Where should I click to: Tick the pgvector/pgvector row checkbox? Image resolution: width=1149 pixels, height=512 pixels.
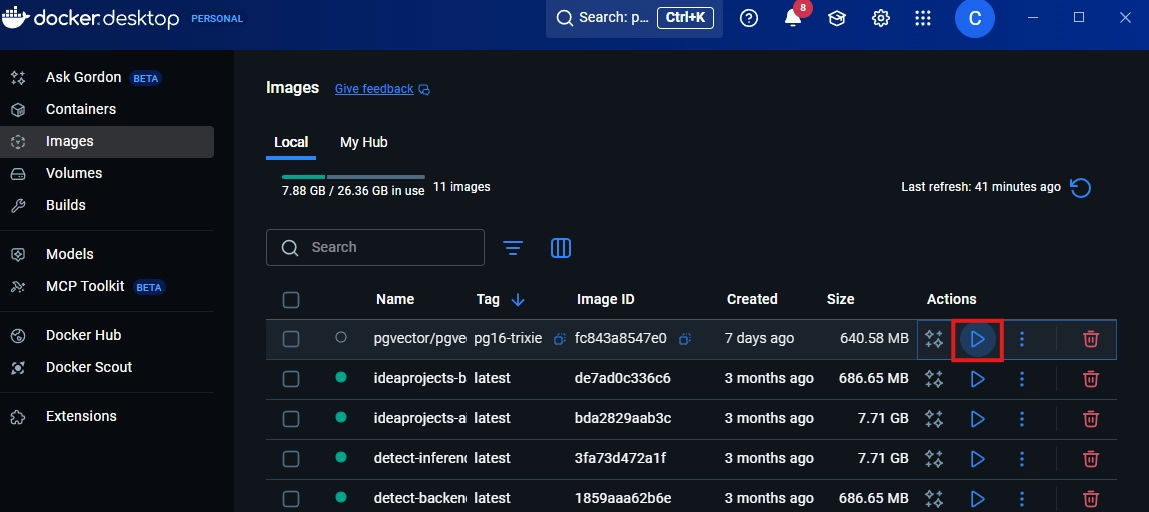pyautogui.click(x=291, y=339)
